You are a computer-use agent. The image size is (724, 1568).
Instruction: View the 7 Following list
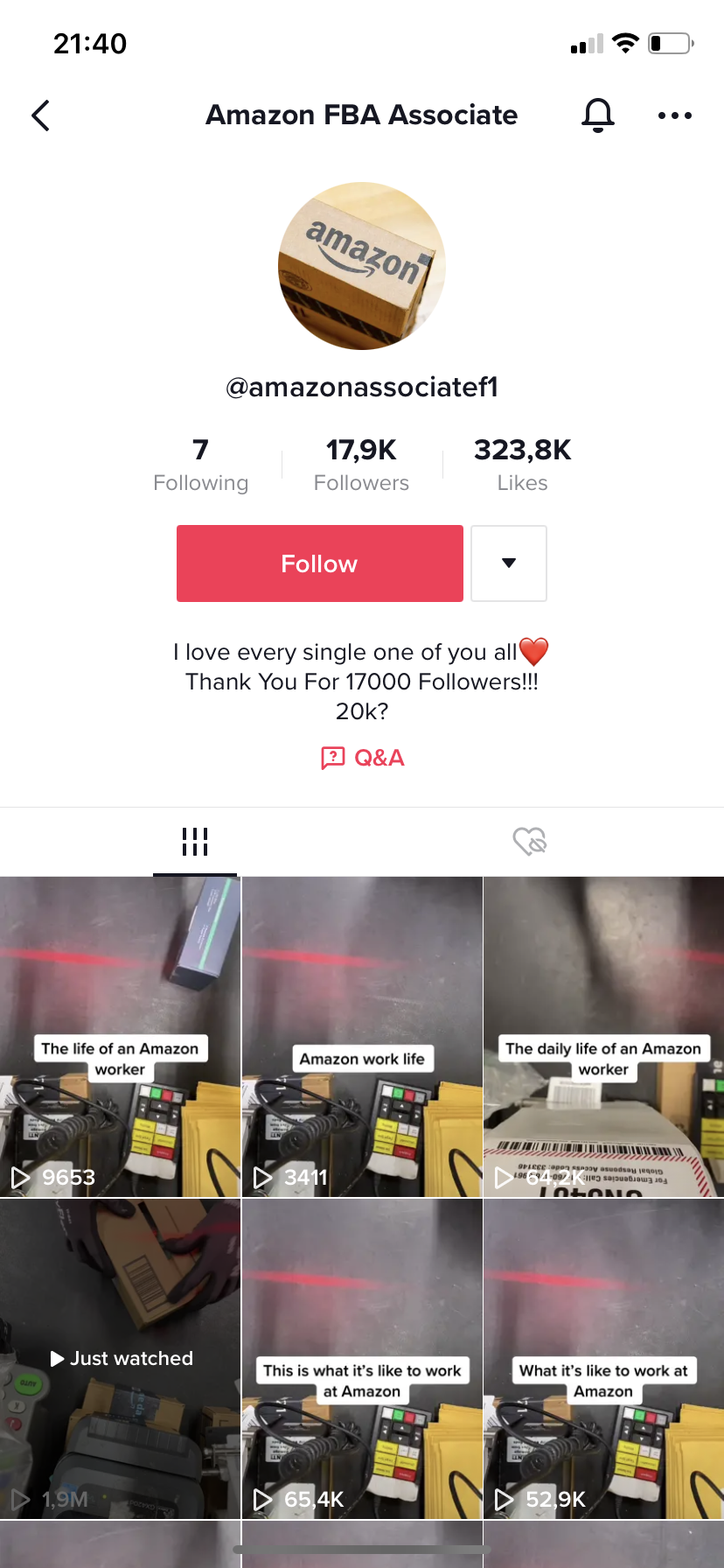click(201, 465)
